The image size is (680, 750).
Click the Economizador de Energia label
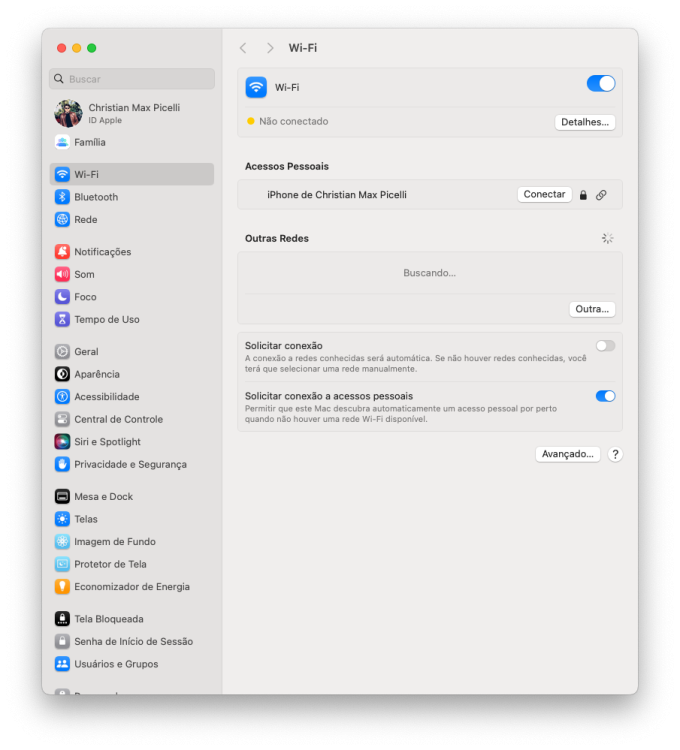pos(132,587)
